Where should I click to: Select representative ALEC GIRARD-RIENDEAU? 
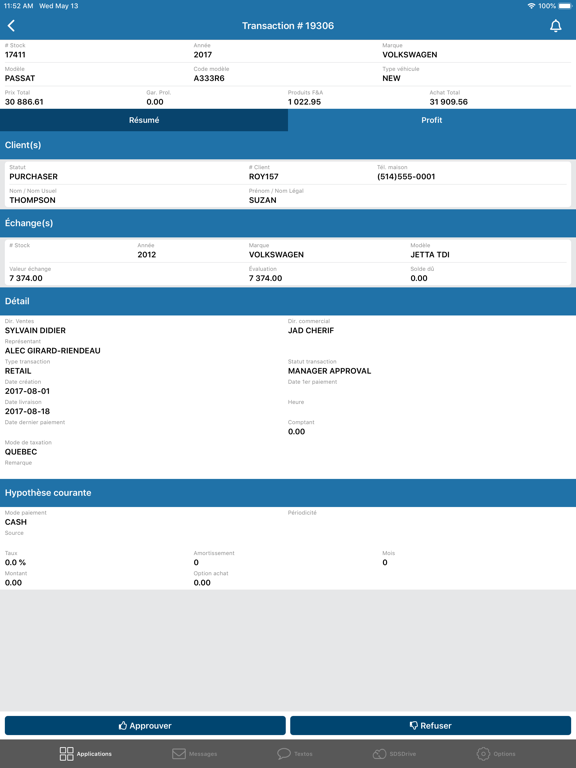(x=52, y=351)
